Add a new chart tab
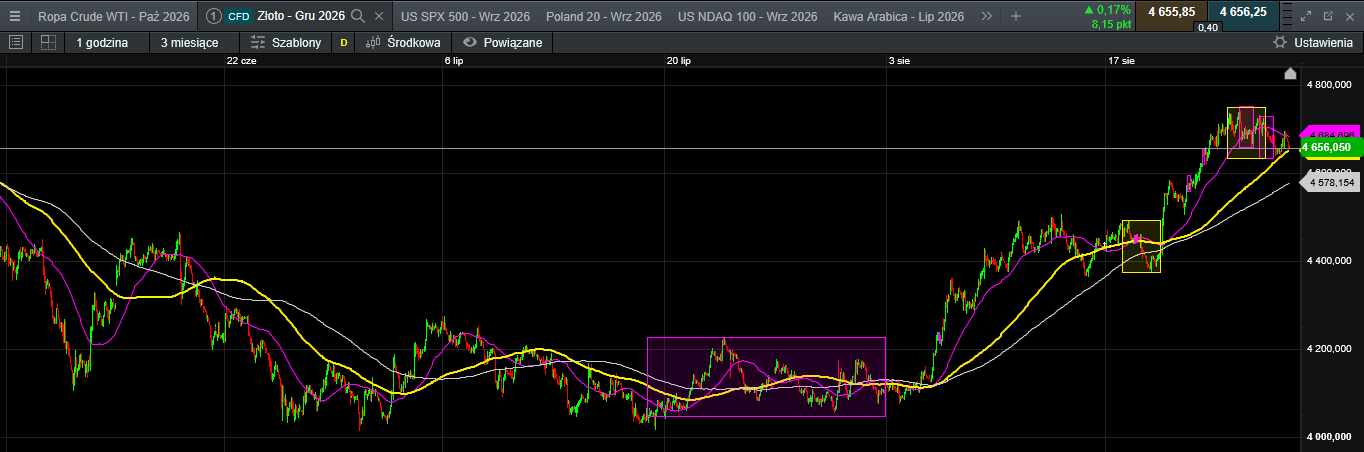 point(1016,16)
